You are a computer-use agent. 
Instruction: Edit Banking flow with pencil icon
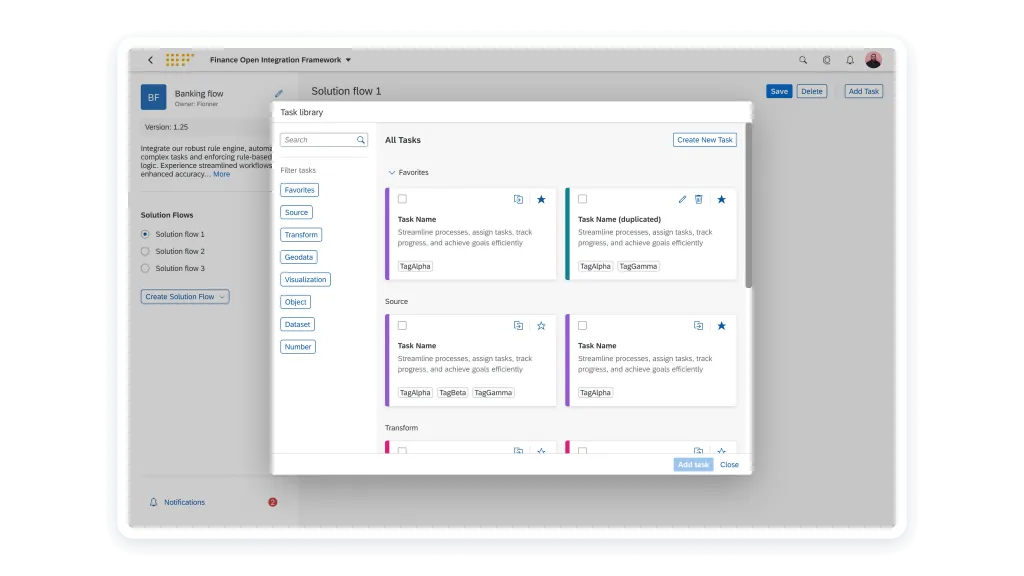pyautogui.click(x=279, y=93)
